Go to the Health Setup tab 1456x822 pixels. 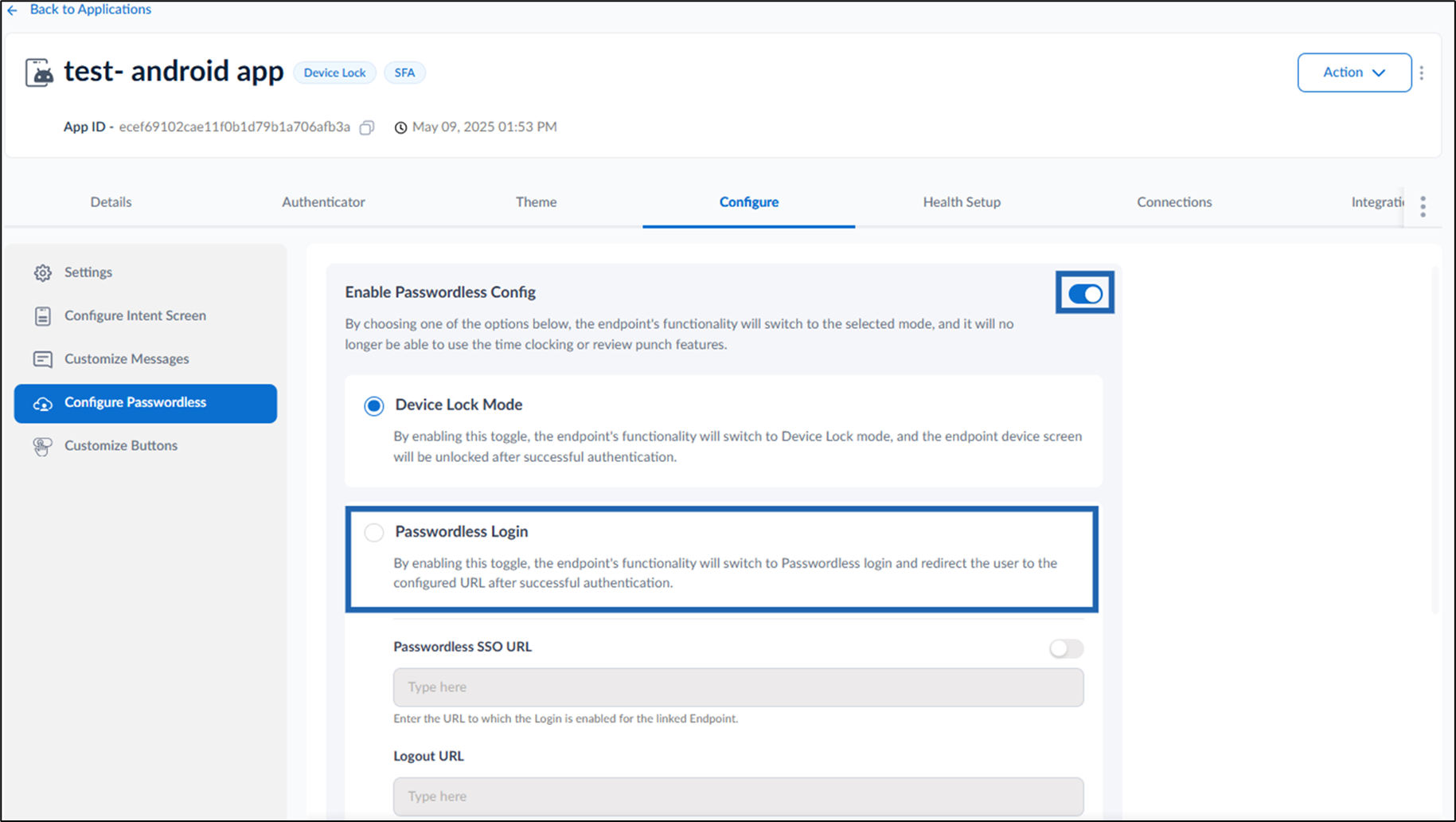click(x=962, y=202)
